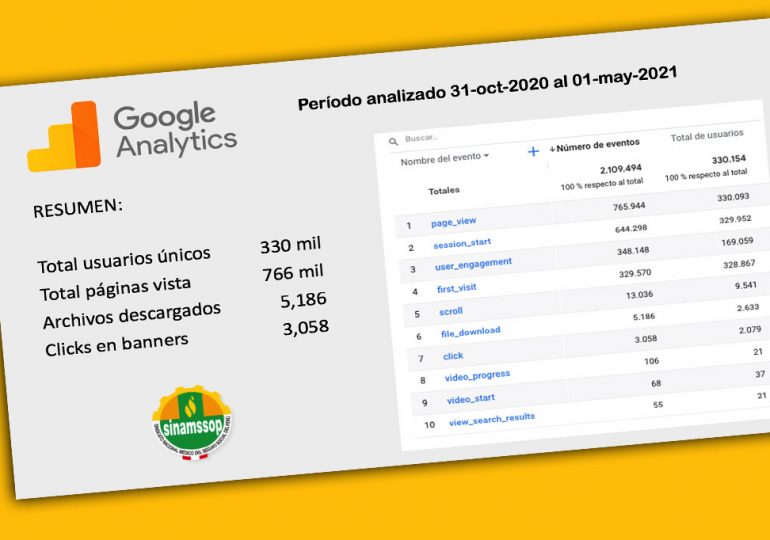Open the view_search_results event link
This screenshot has height=540, width=770.
click(492, 420)
